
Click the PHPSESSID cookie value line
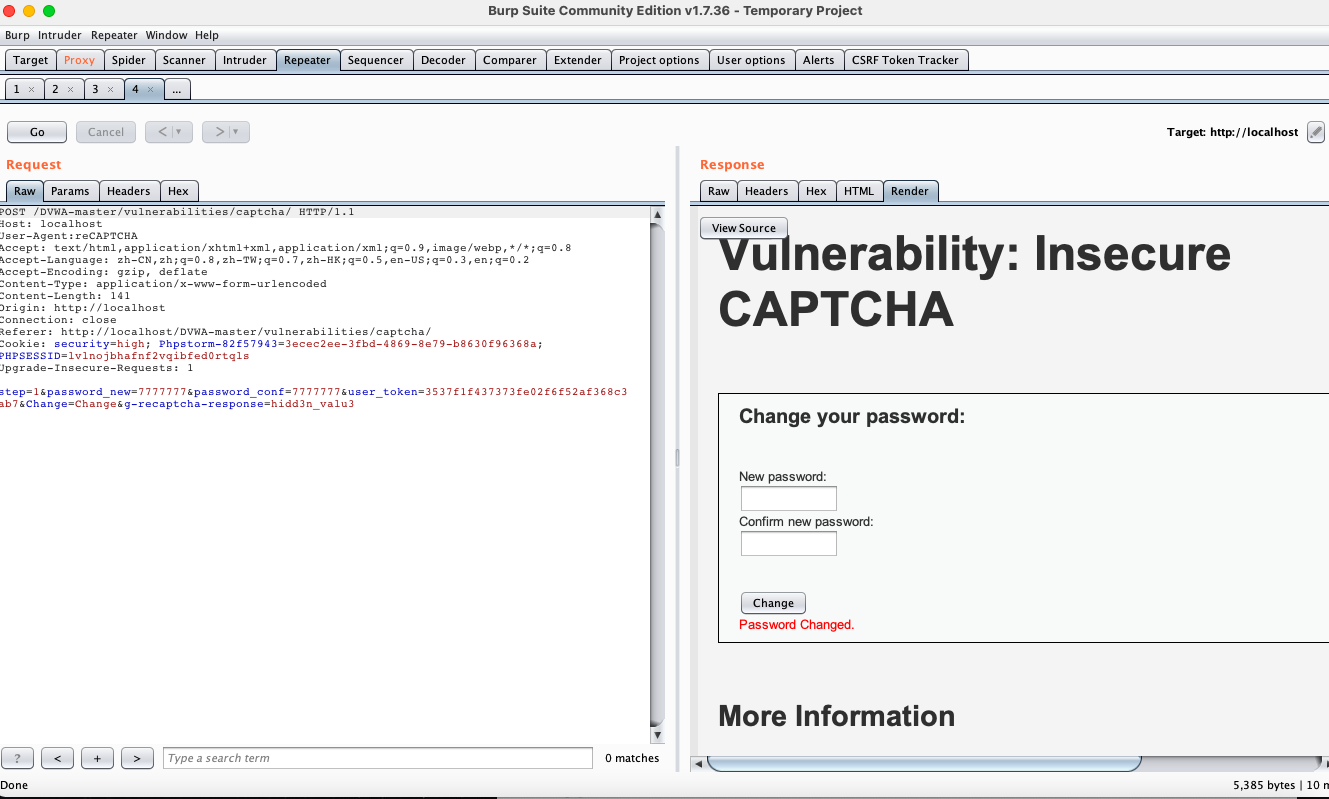coord(125,356)
